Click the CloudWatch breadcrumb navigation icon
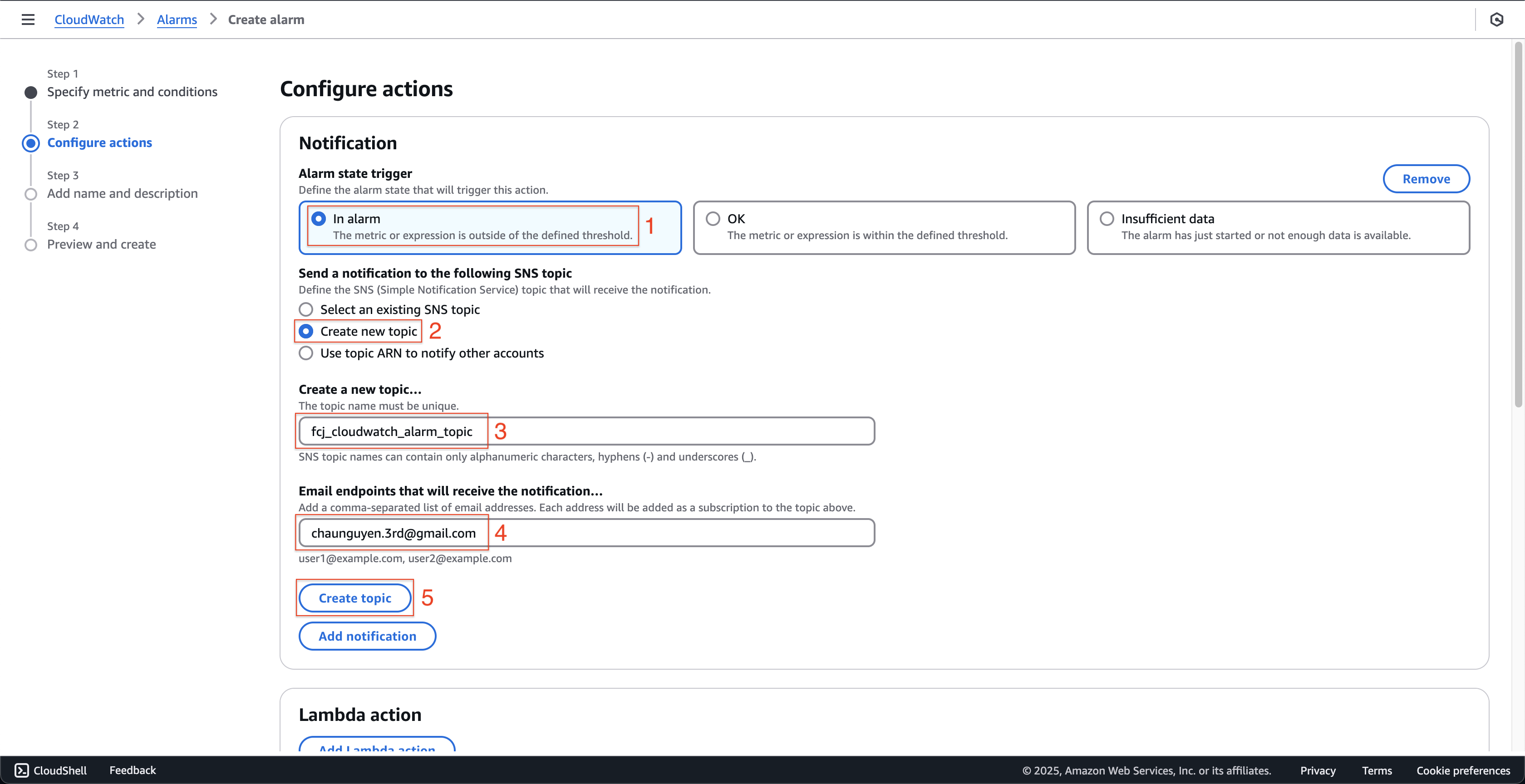The image size is (1525, 784). (x=89, y=19)
